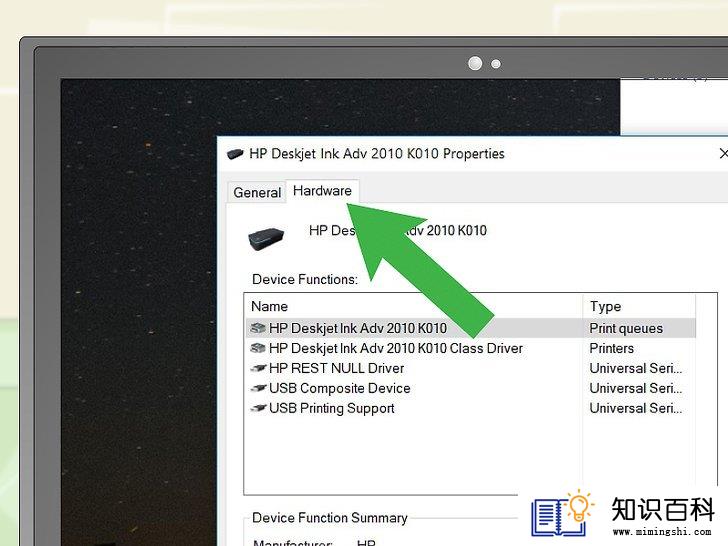This screenshot has height=546, width=728.
Task: Click Universal Seri... type for USB Printing Support
Action: 636,408
